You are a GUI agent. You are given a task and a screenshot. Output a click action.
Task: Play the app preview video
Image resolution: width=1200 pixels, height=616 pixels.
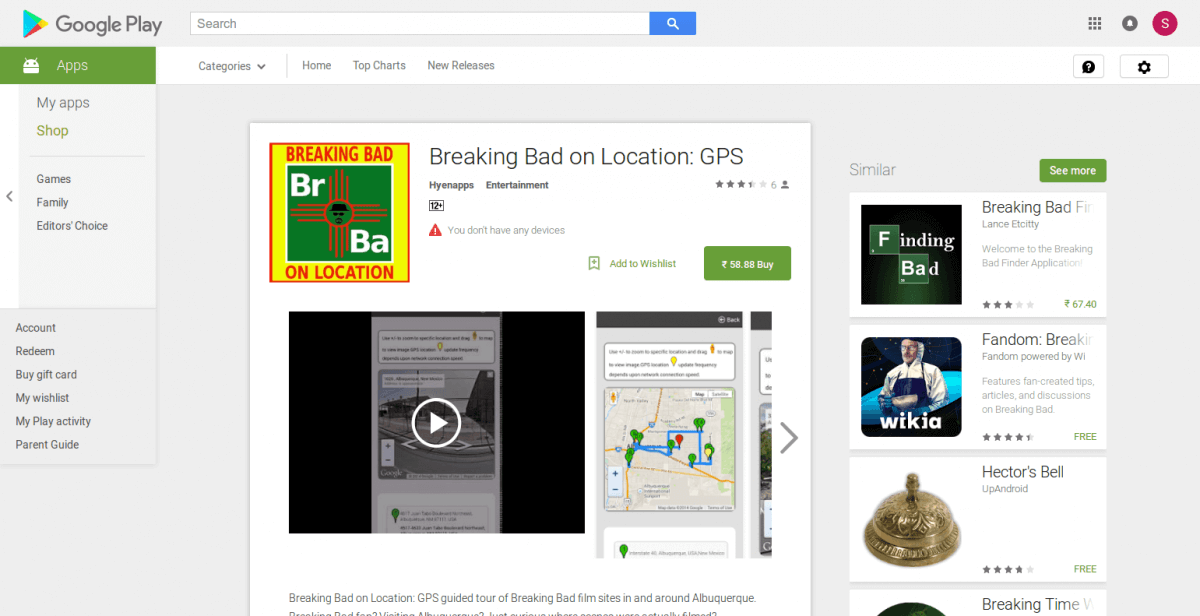436,422
